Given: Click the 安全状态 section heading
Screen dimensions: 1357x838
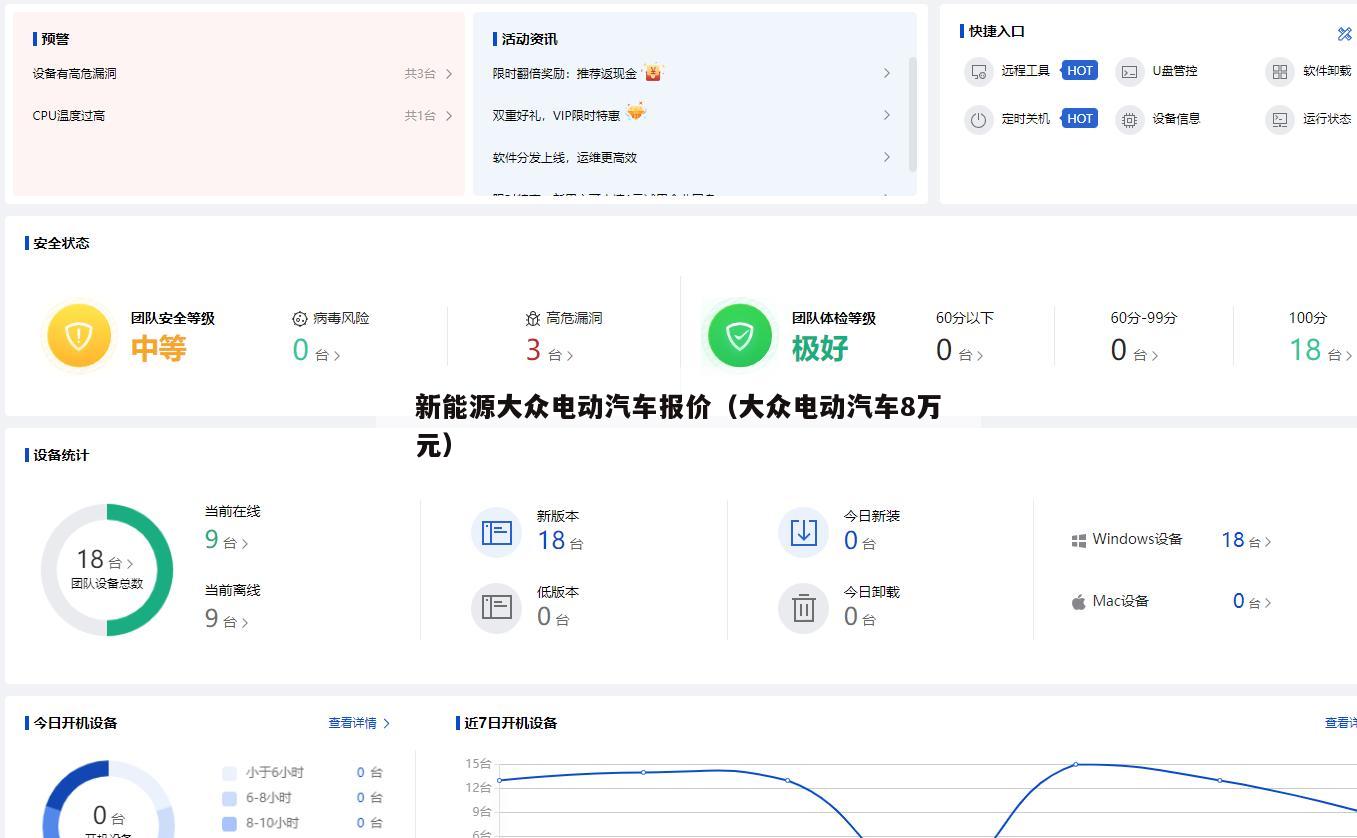Looking at the screenshot, I should coord(61,243).
